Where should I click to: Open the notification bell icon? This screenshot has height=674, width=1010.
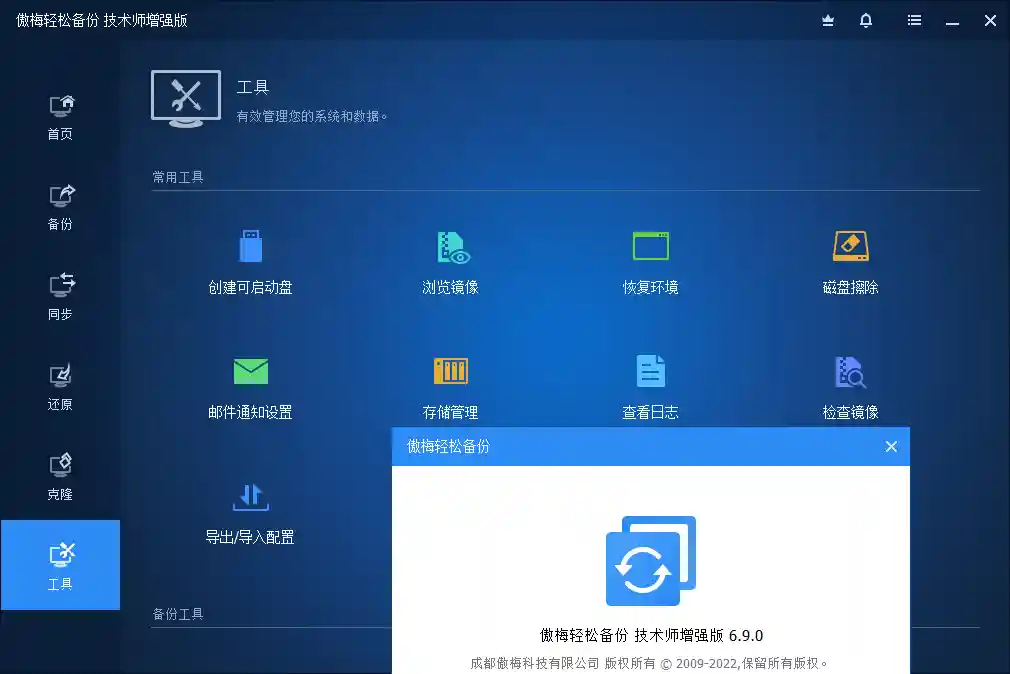click(x=866, y=20)
